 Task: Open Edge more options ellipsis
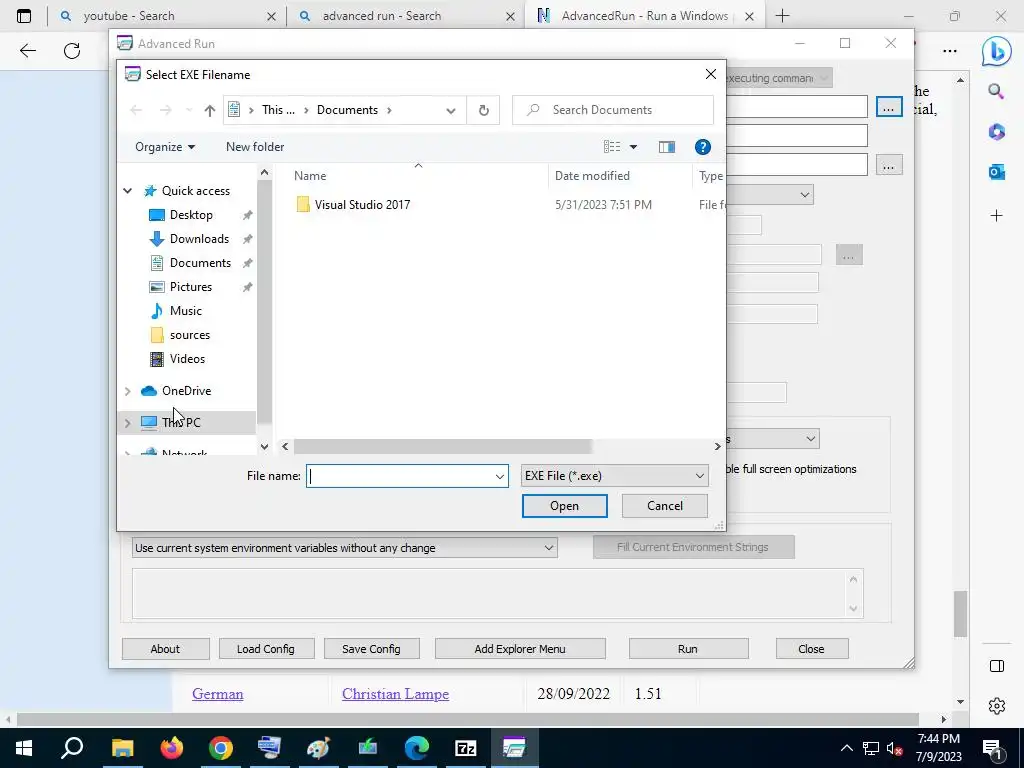tap(950, 50)
